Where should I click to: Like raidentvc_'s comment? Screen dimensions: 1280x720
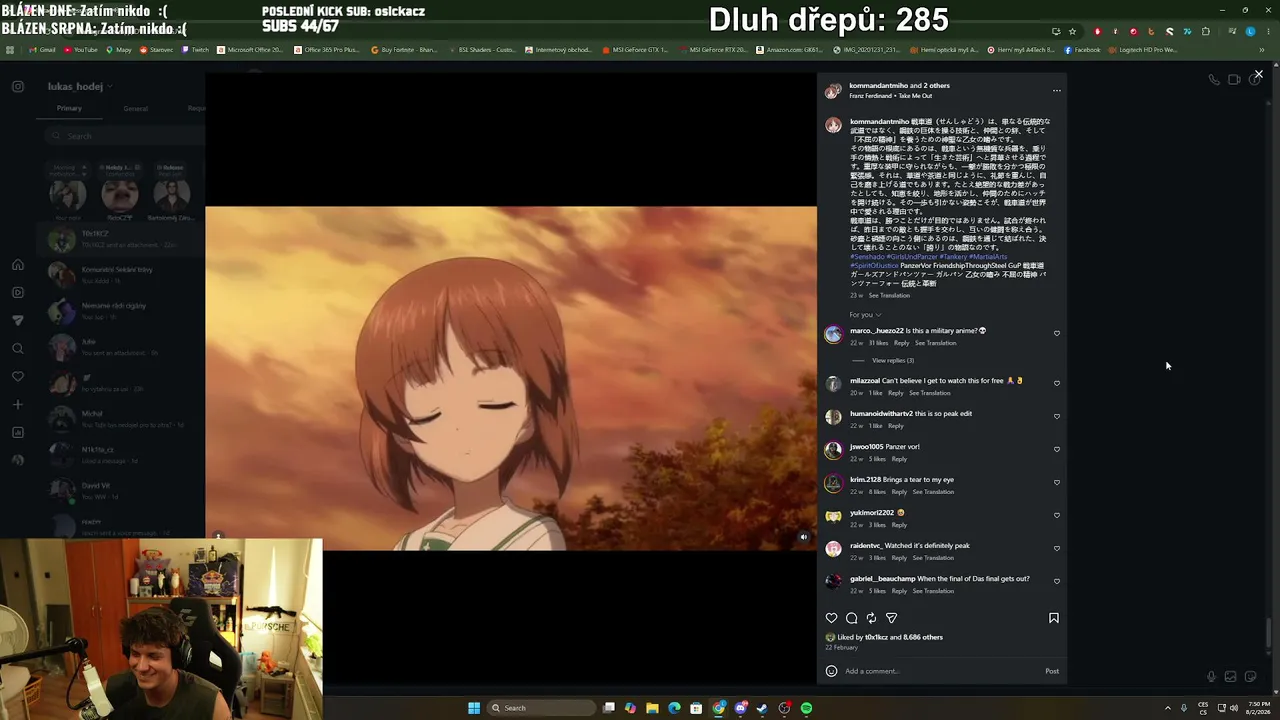pos(1057,548)
